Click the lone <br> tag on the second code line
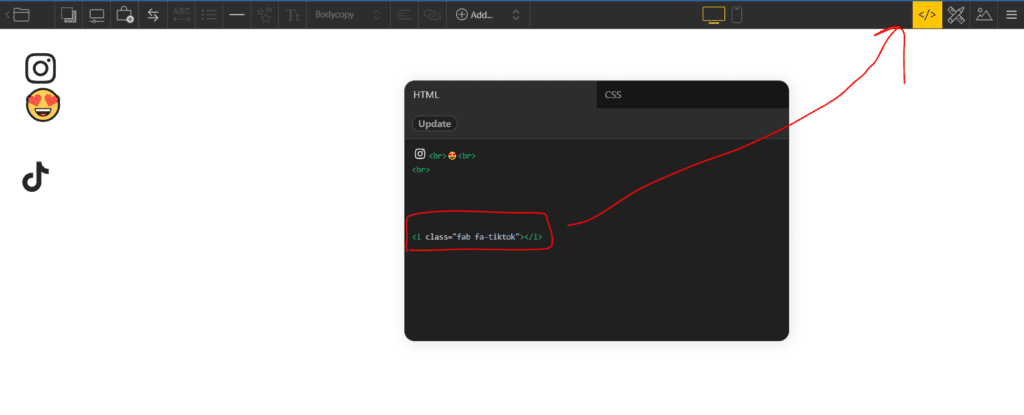 (x=421, y=170)
